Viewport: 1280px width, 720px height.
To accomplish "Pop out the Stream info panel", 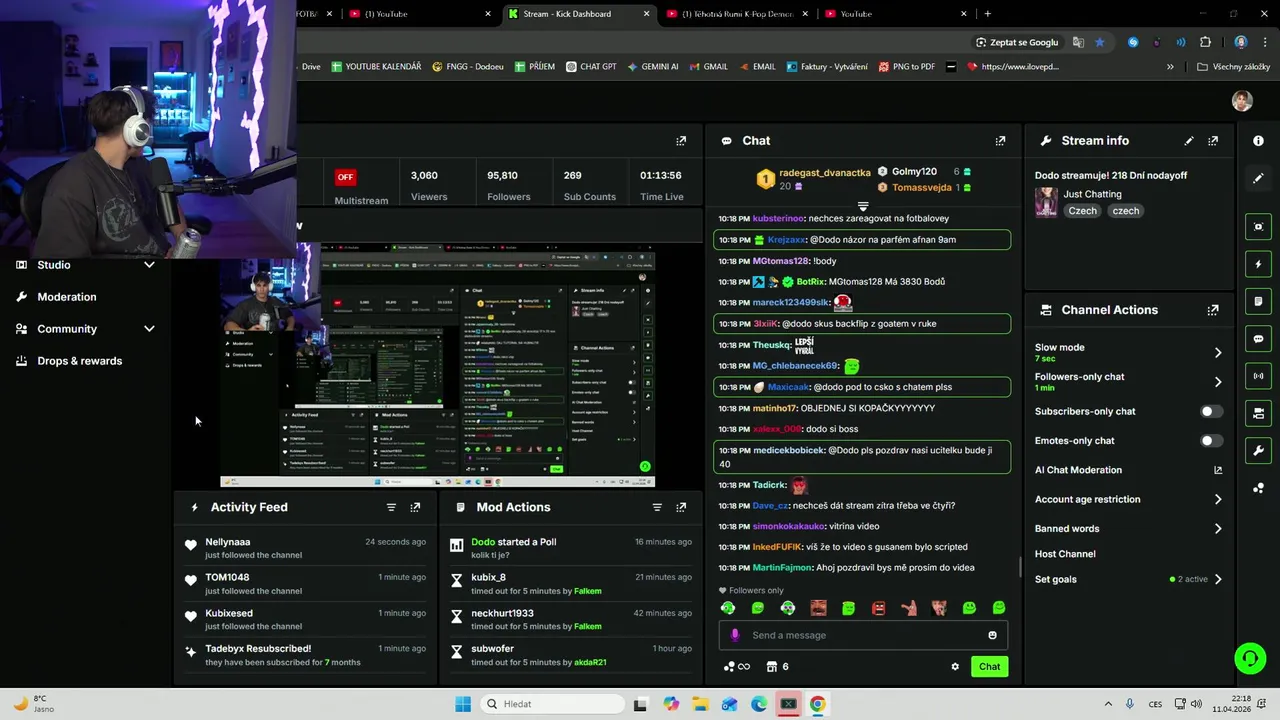I will (1213, 141).
